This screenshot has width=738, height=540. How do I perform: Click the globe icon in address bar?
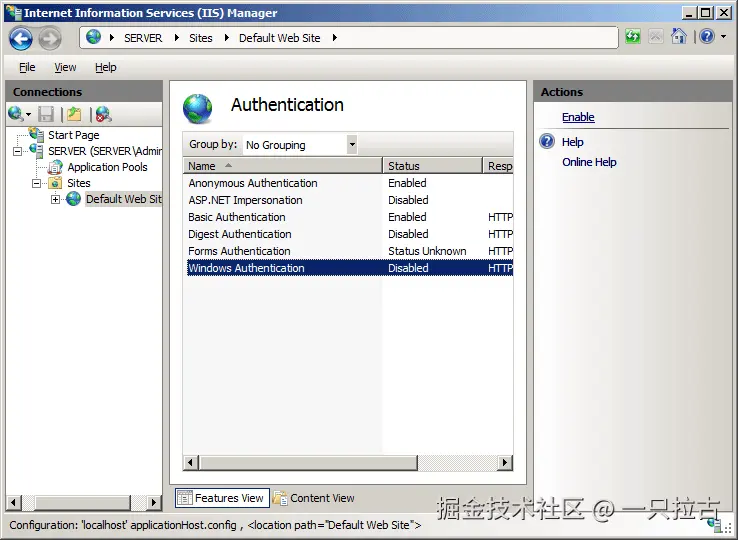pos(94,37)
